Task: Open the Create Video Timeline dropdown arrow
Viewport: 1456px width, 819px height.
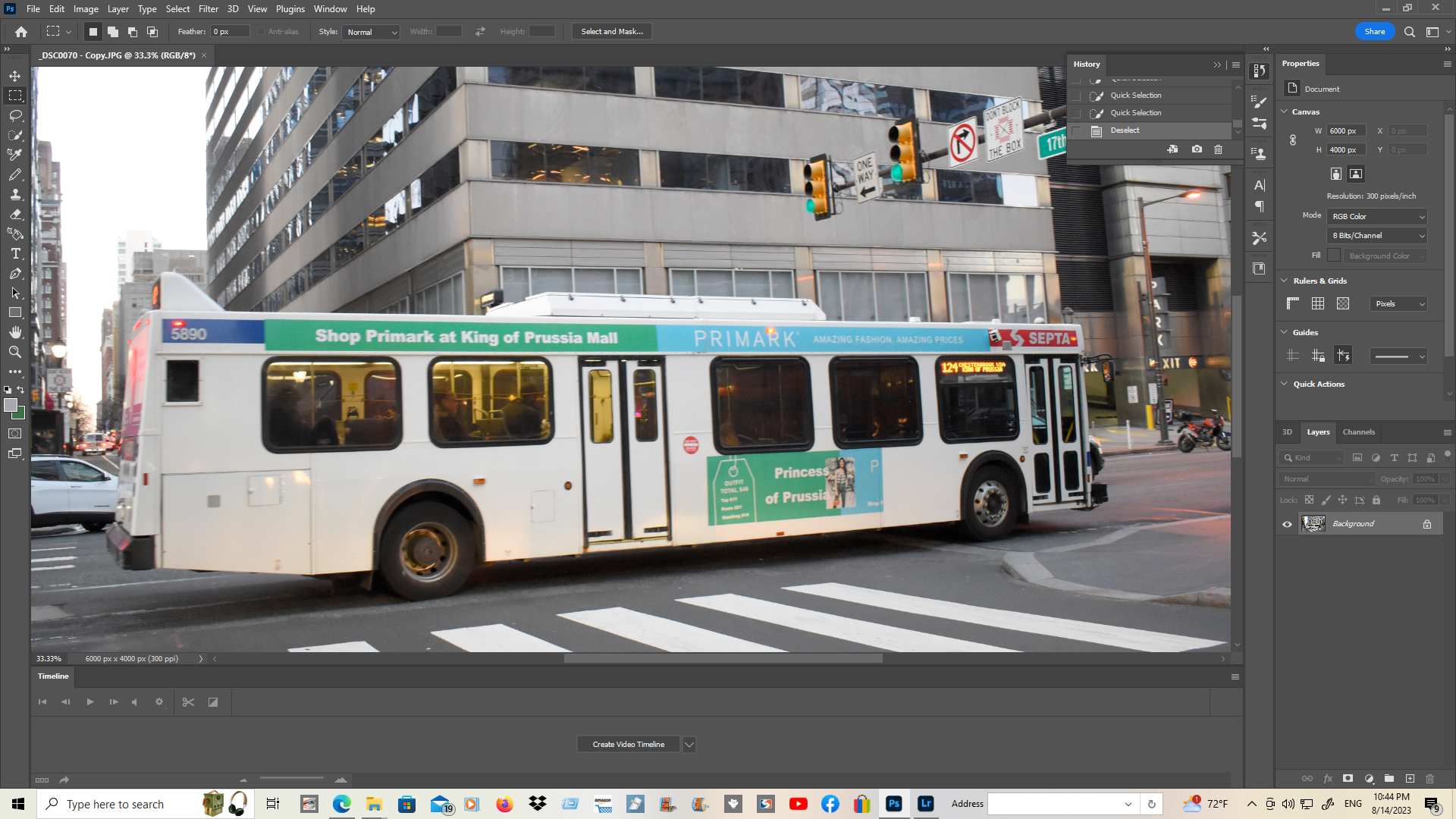Action: tap(689, 745)
